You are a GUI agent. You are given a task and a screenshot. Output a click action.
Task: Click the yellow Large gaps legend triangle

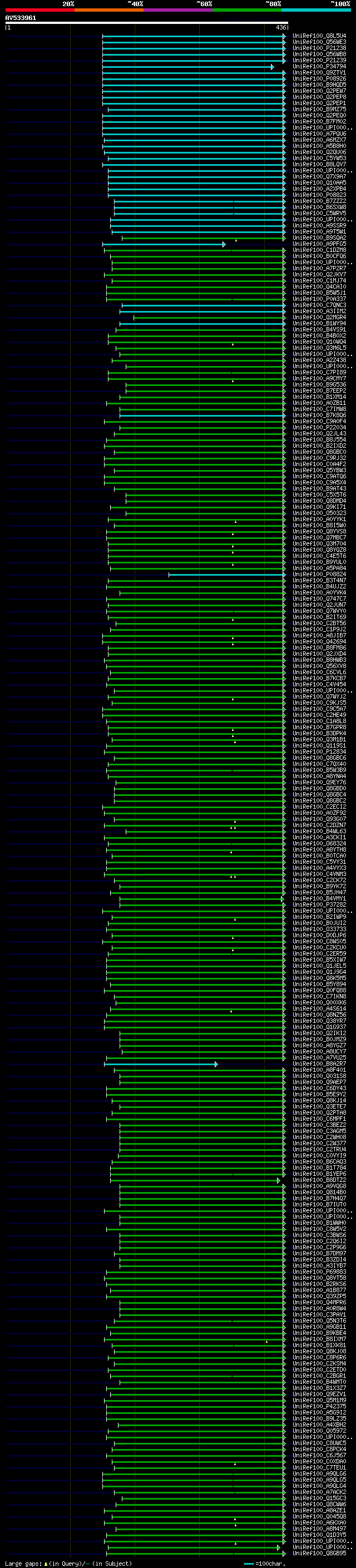point(46,1563)
